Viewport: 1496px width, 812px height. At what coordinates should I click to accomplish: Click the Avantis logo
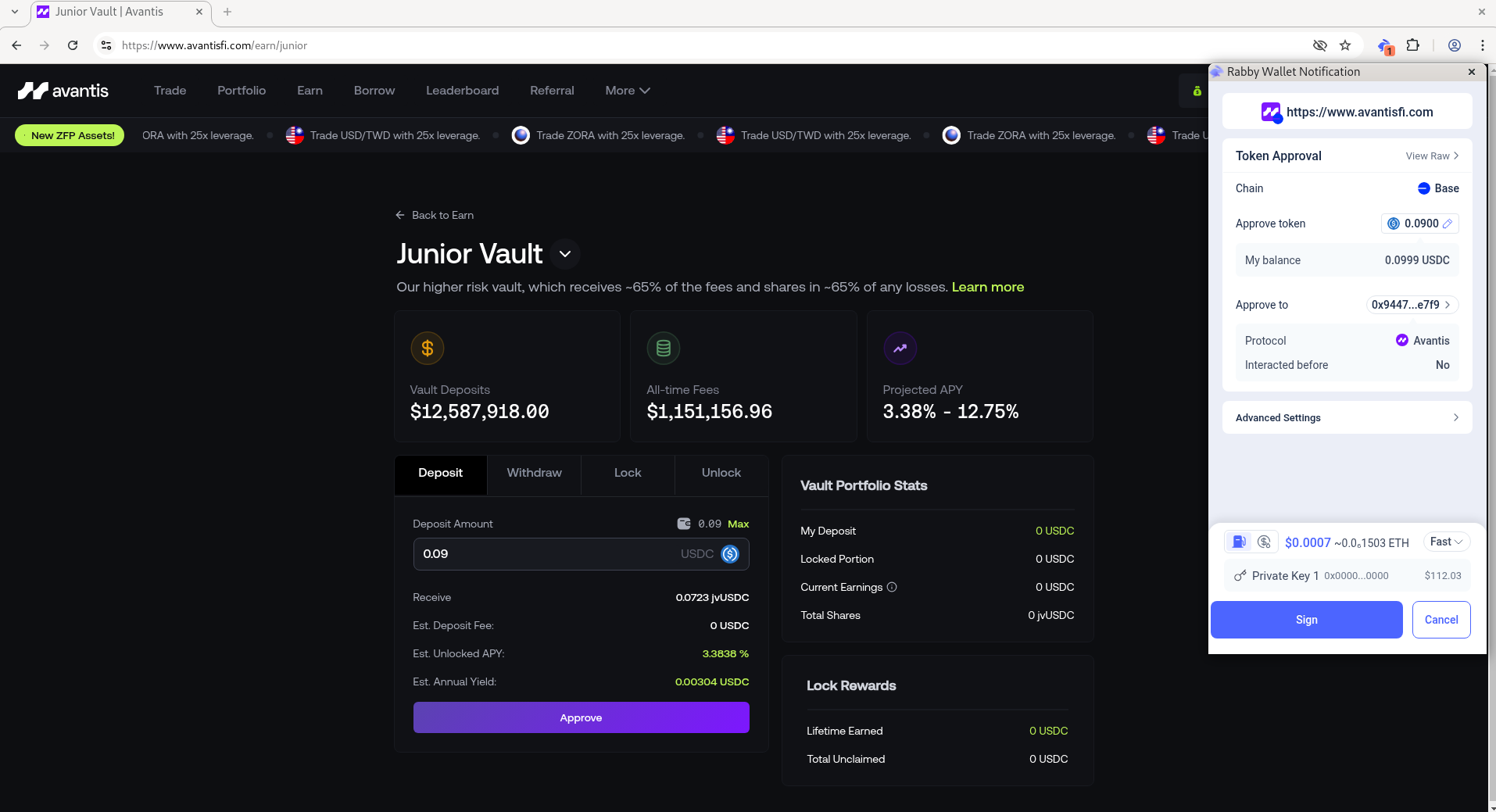point(63,91)
